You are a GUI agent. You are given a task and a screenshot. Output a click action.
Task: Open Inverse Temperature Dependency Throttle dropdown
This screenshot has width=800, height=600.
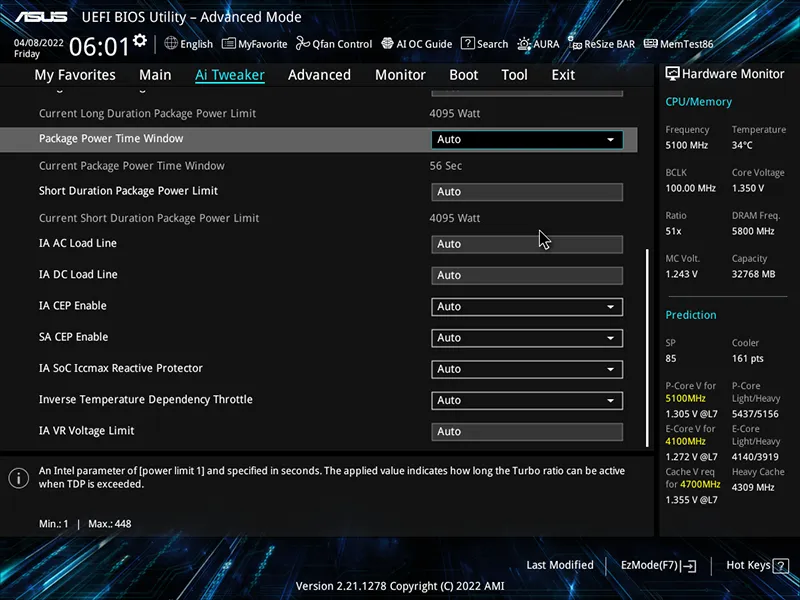coord(527,400)
